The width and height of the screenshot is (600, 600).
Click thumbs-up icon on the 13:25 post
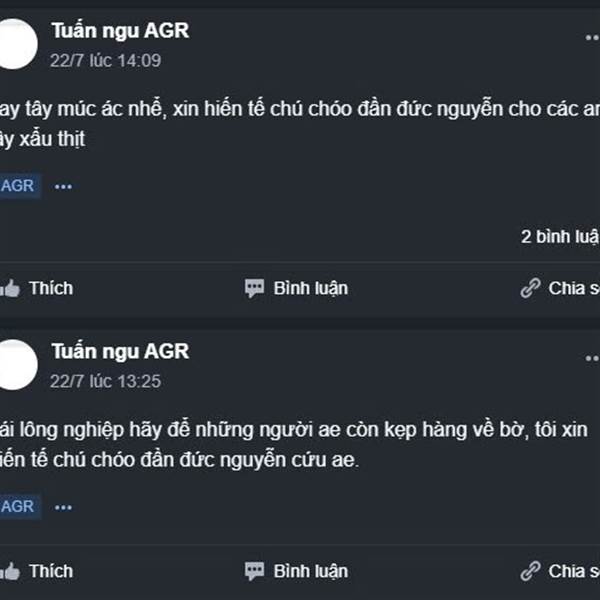point(10,571)
